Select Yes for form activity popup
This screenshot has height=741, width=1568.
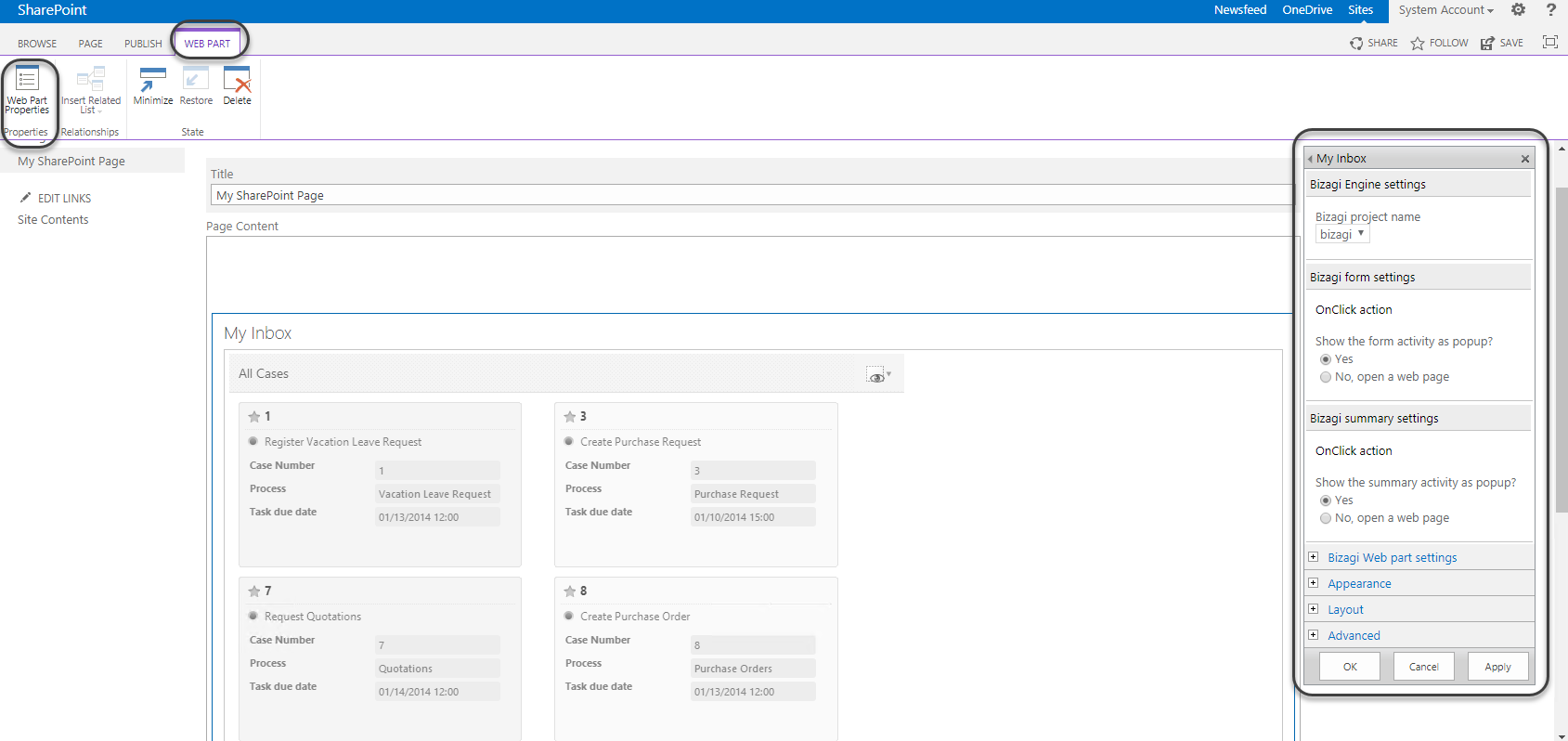click(x=1326, y=359)
